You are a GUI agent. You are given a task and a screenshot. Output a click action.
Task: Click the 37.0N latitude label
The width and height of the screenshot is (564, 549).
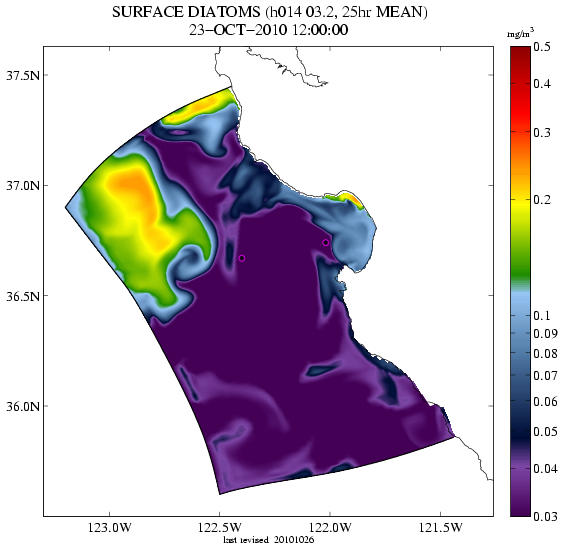pos(23,186)
